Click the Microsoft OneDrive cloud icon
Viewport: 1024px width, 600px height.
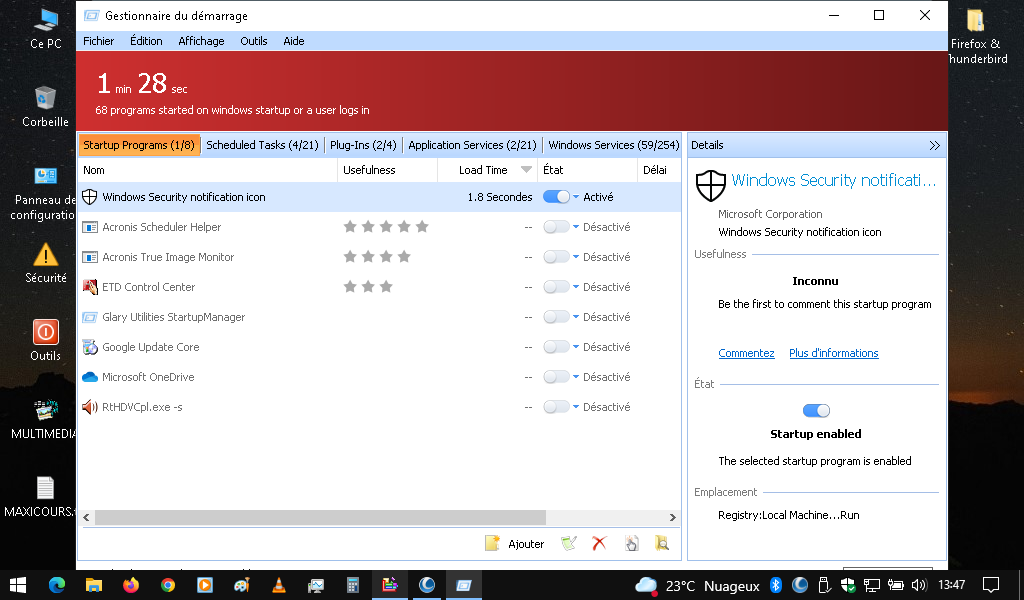pos(89,377)
